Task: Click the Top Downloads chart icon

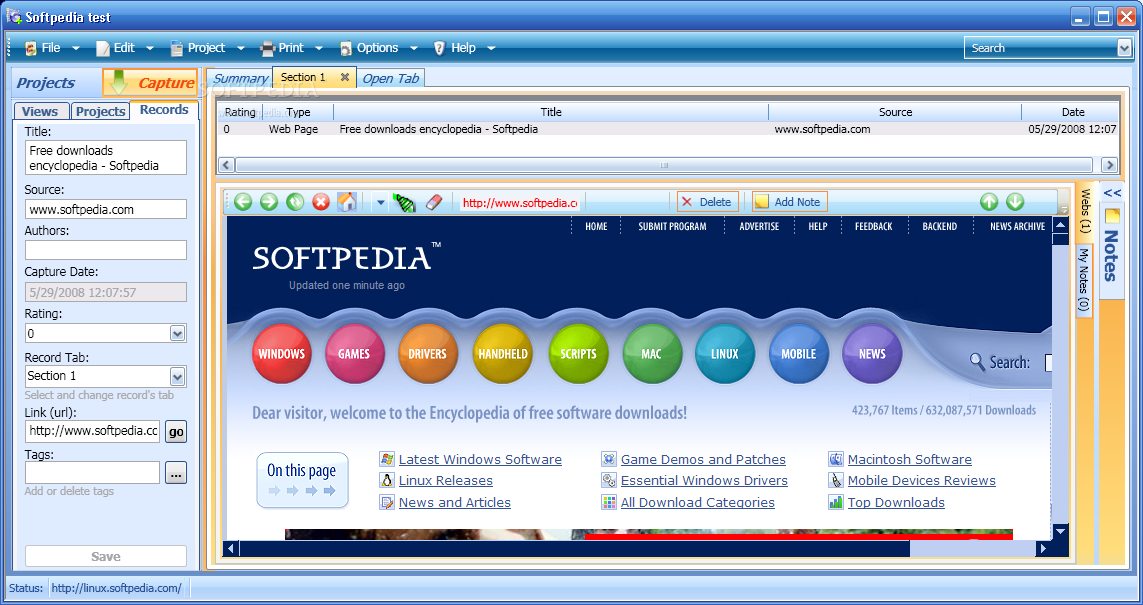Action: point(835,502)
